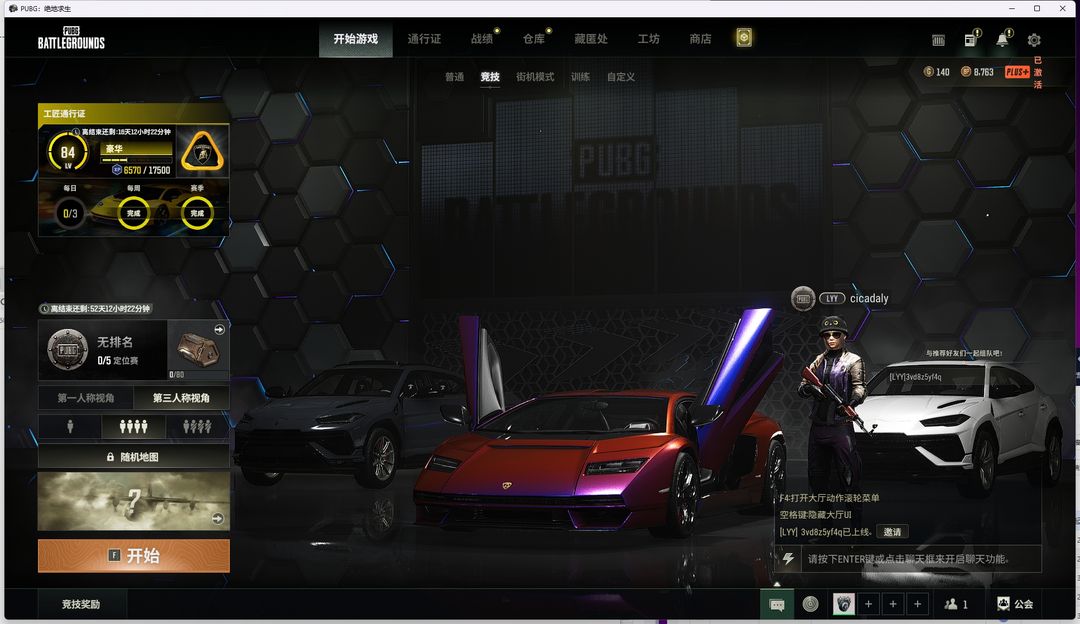Screen dimensions: 1080x624
Task: Click the arrow on the reward crate card
Action: pos(219,329)
